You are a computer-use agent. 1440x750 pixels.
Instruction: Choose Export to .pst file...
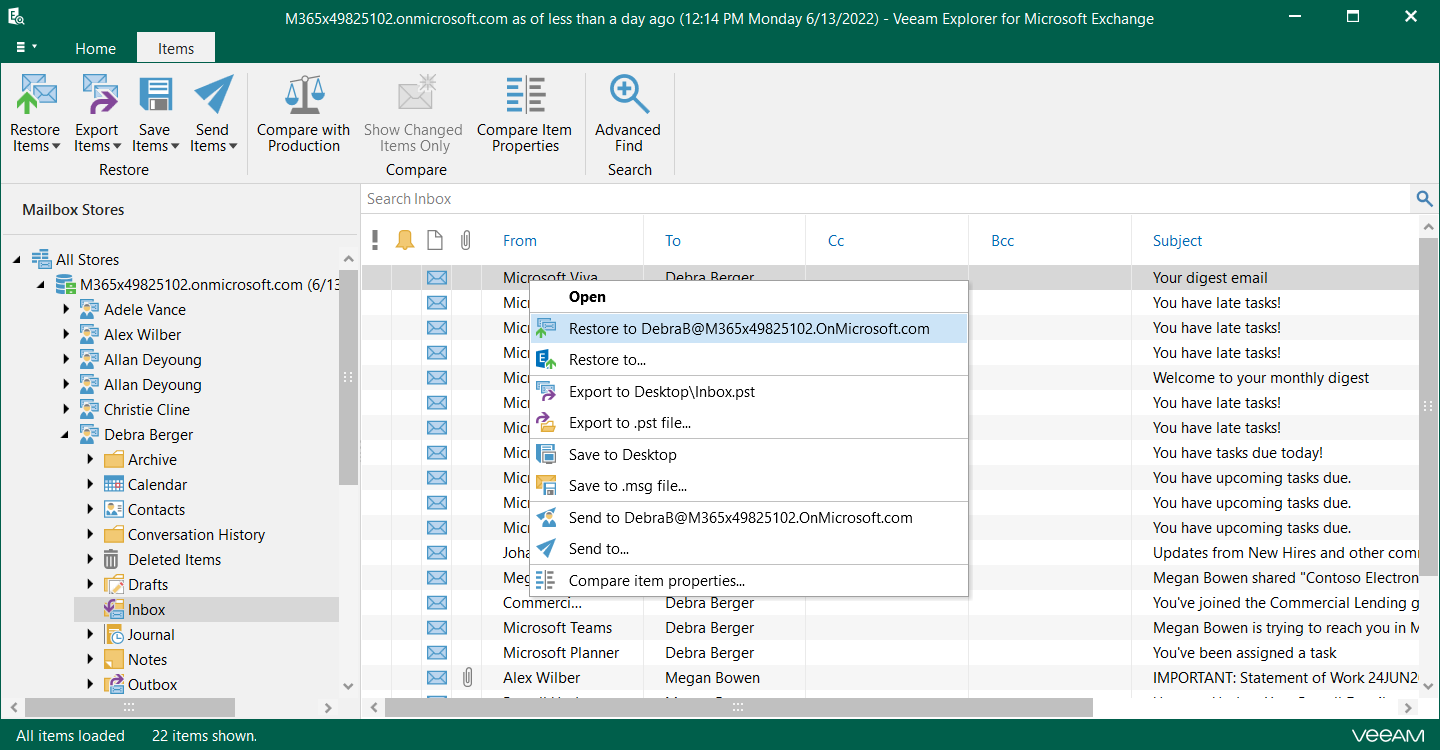pyautogui.click(x=749, y=423)
